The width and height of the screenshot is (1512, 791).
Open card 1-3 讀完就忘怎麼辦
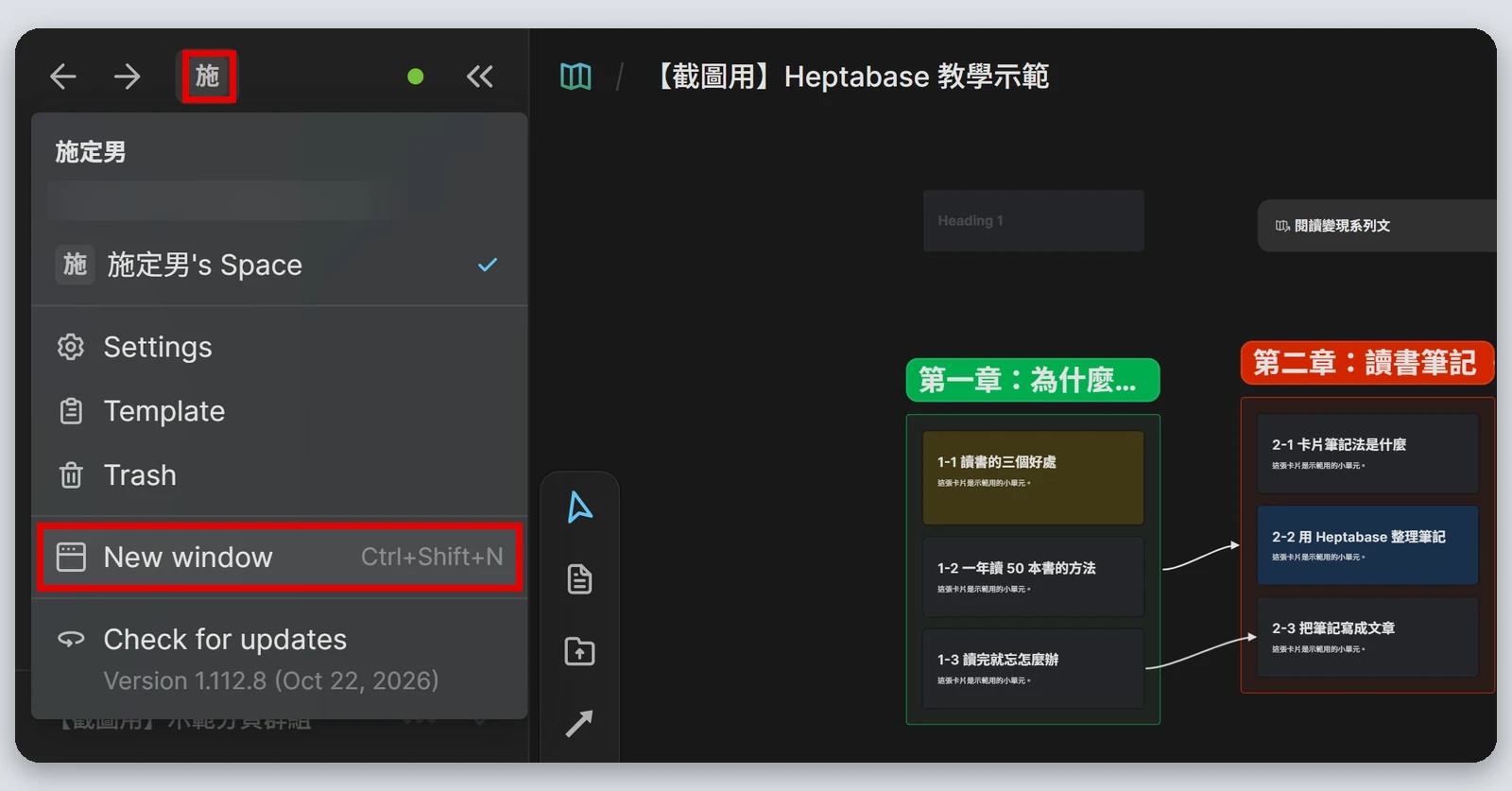(x=1034, y=668)
